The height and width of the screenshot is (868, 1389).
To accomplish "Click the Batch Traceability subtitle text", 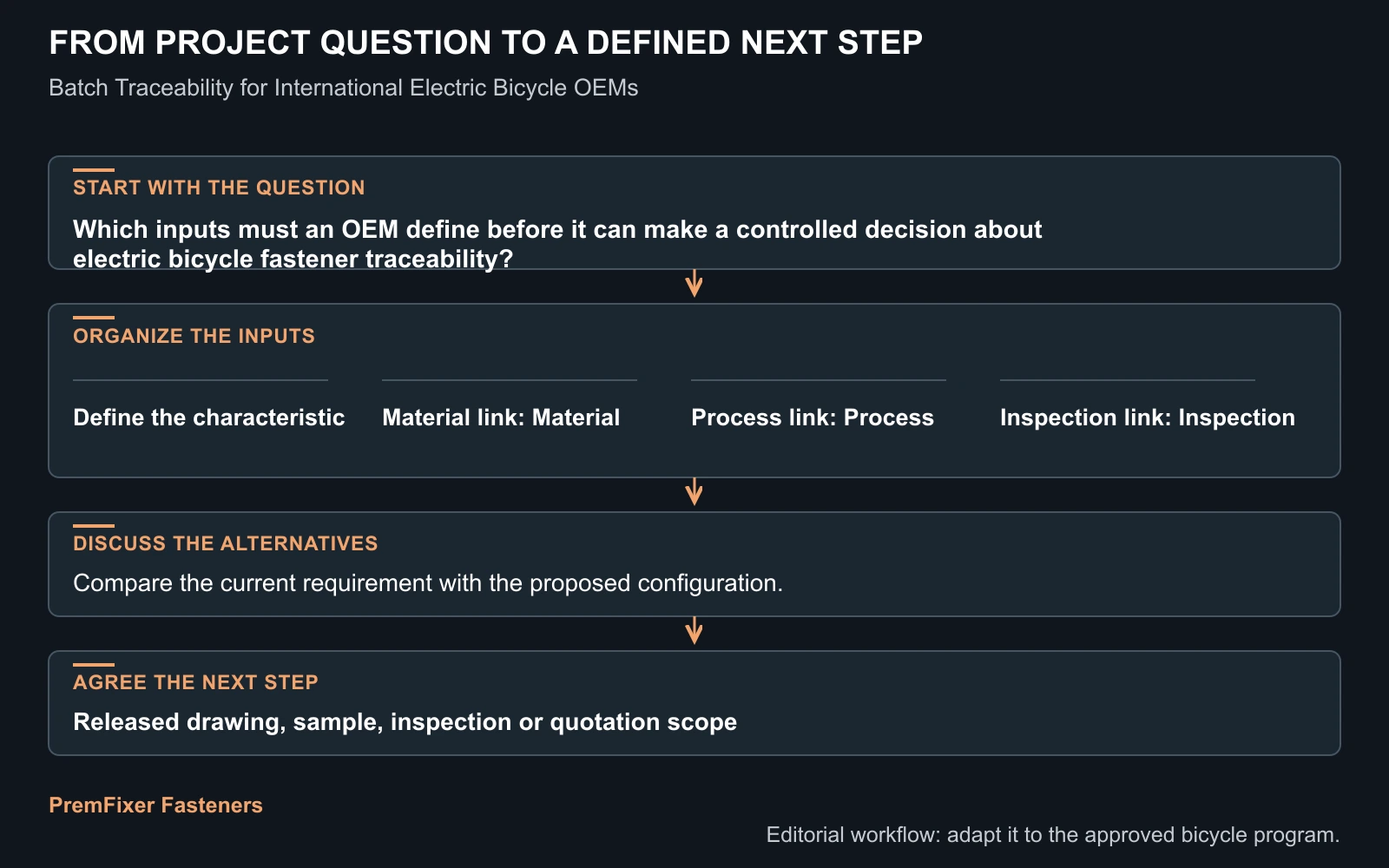I will tap(344, 88).
